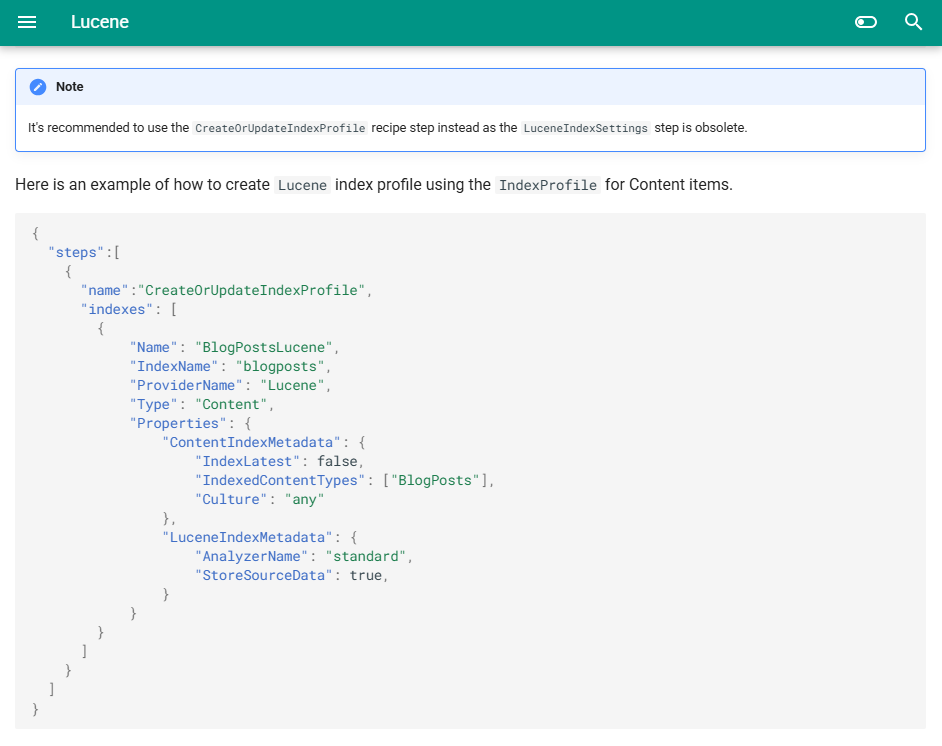
Task: Click the "ProviderName" key
Action: click(186, 386)
